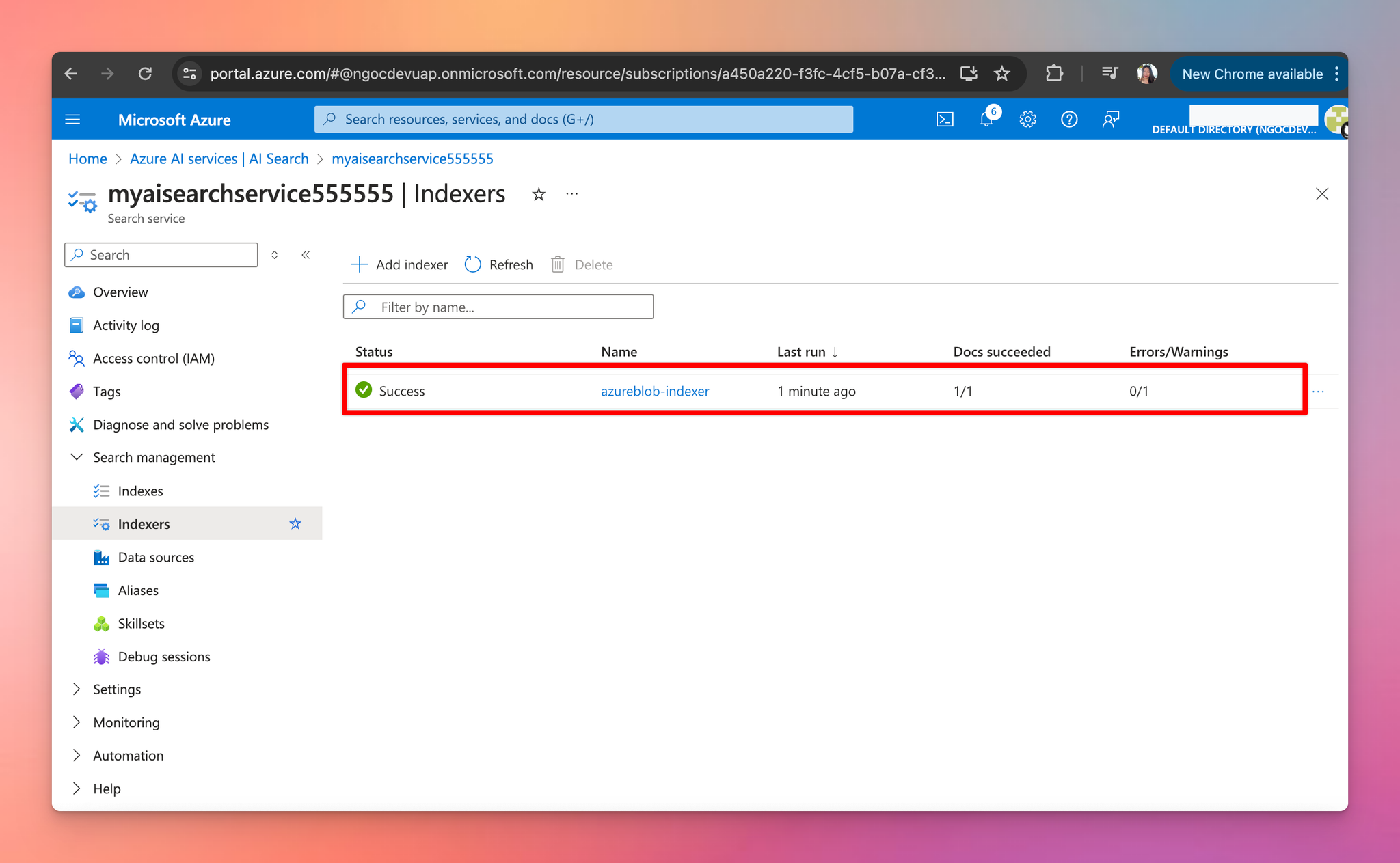1400x863 pixels.
Task: Open Diagnose and solve problems
Action: pos(180,425)
